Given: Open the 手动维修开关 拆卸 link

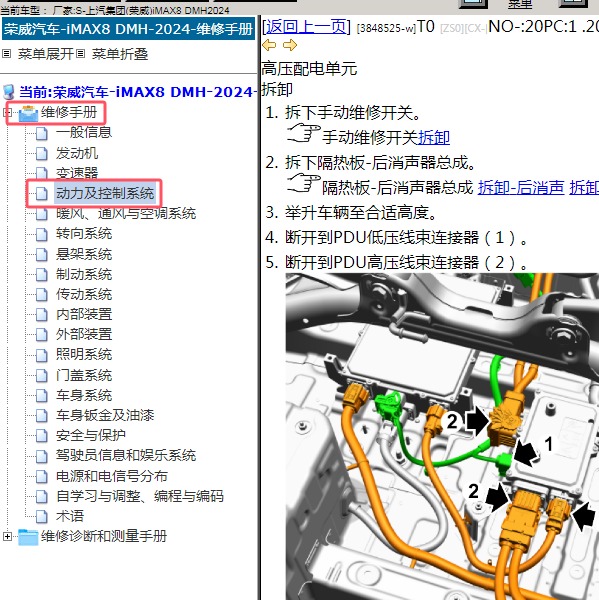Looking at the screenshot, I should [434, 137].
